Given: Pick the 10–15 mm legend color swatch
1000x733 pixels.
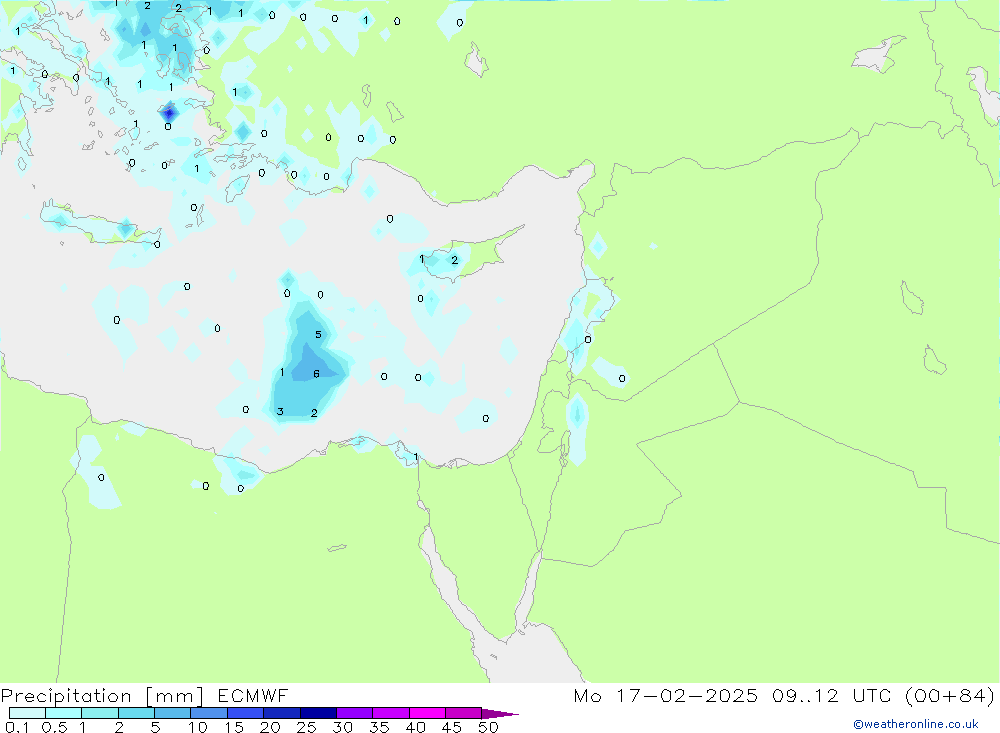Looking at the screenshot, I should point(209,713).
